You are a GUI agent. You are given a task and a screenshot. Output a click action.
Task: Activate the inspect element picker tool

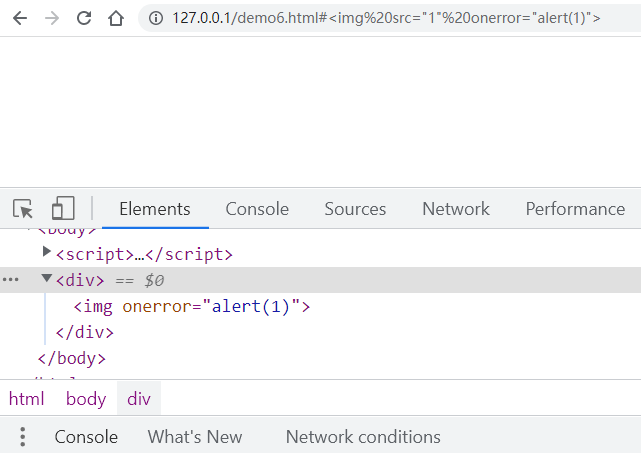(x=23, y=209)
